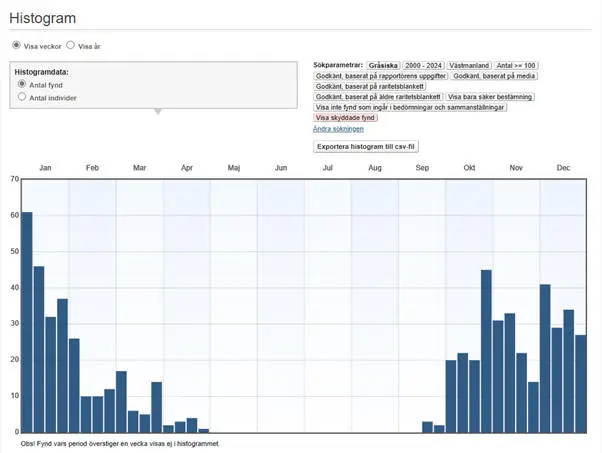Open the 'Ändra sökningen' link
Screen dimensions: 602x453
click(x=338, y=129)
